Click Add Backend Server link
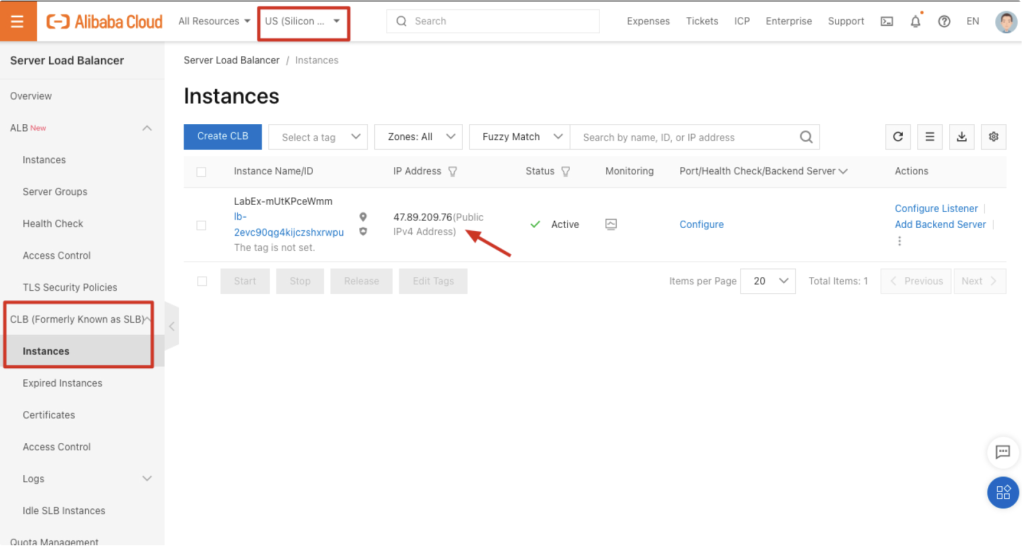This screenshot has width=1024, height=547. coord(940,225)
